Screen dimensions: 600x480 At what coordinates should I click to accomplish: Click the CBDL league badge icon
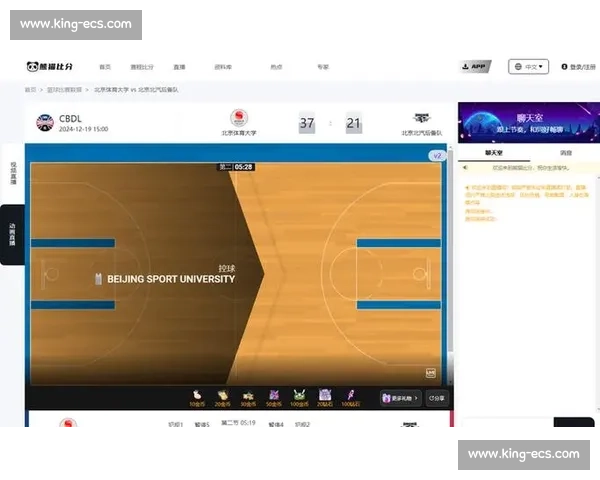click(x=44, y=123)
